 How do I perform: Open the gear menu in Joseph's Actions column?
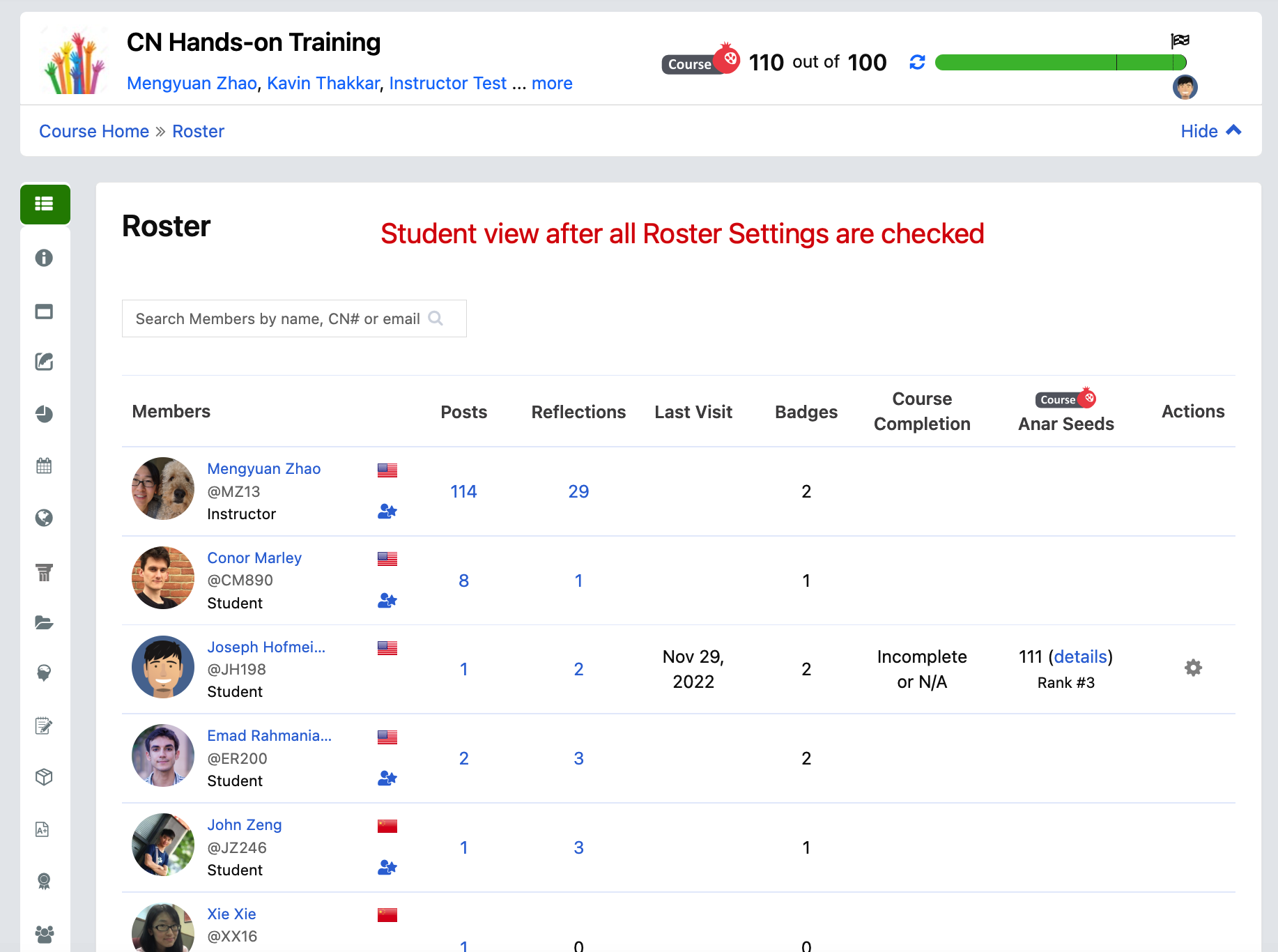(1193, 668)
